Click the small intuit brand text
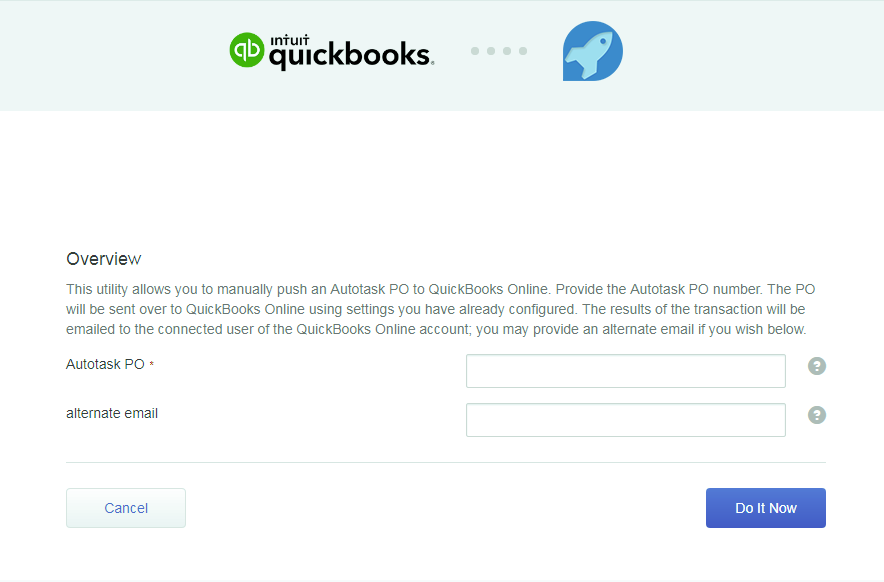884x582 pixels. (x=290, y=40)
